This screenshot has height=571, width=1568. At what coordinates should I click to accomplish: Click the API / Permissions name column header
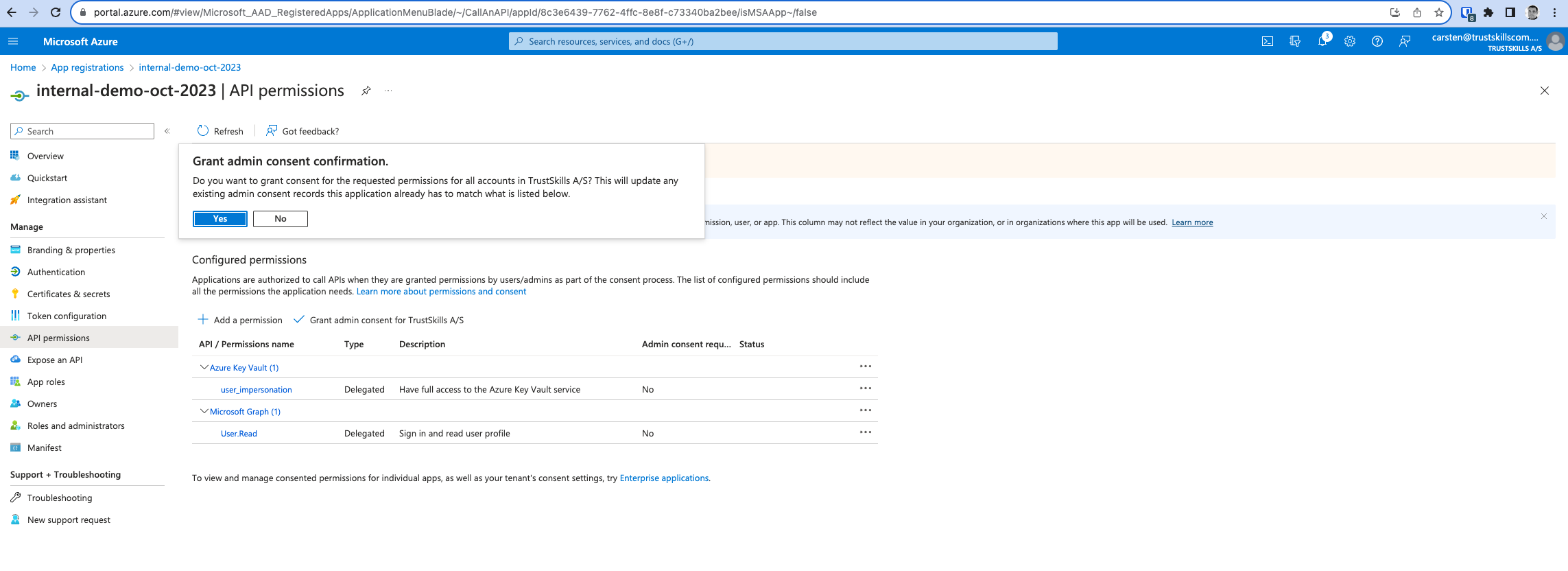click(246, 345)
